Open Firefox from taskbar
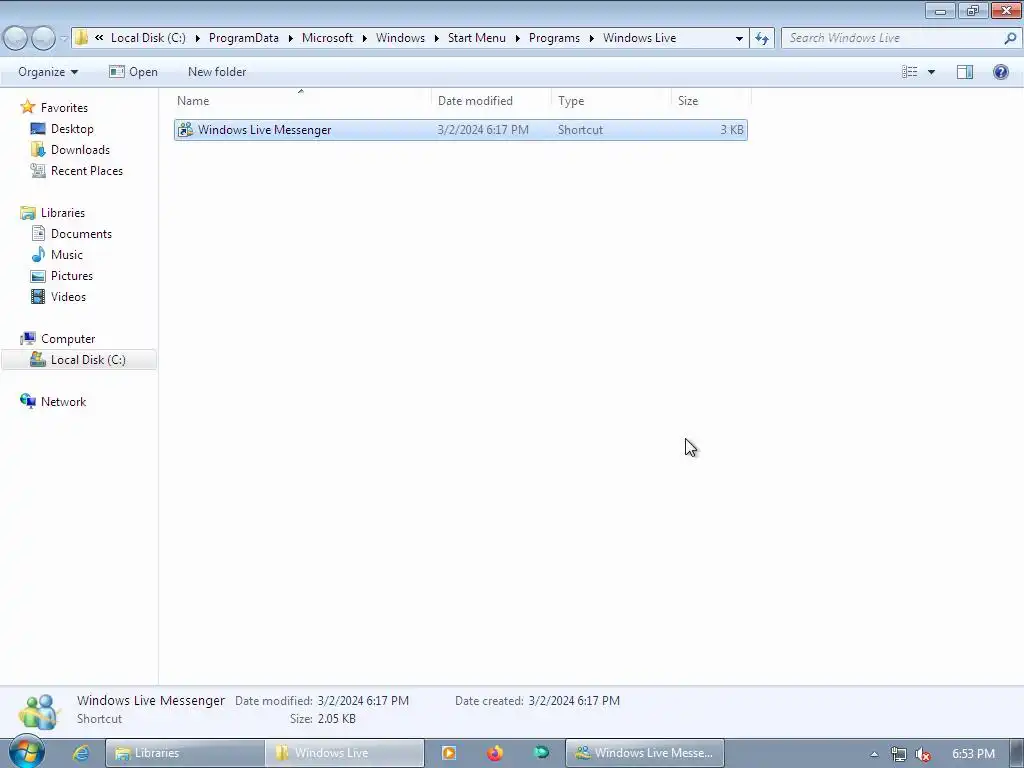Image resolution: width=1024 pixels, height=768 pixels. (x=495, y=753)
